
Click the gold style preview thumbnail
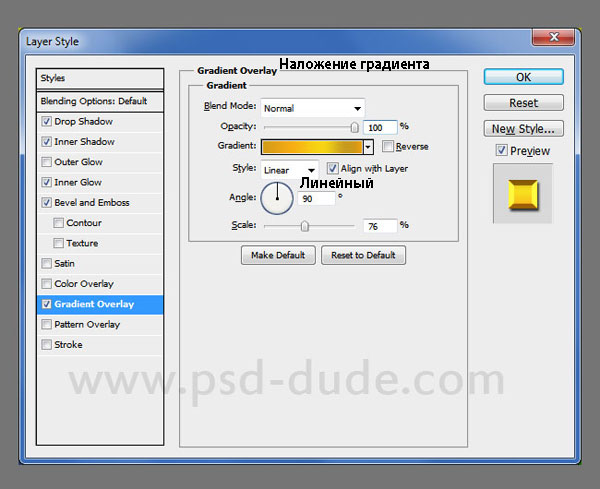click(x=523, y=194)
